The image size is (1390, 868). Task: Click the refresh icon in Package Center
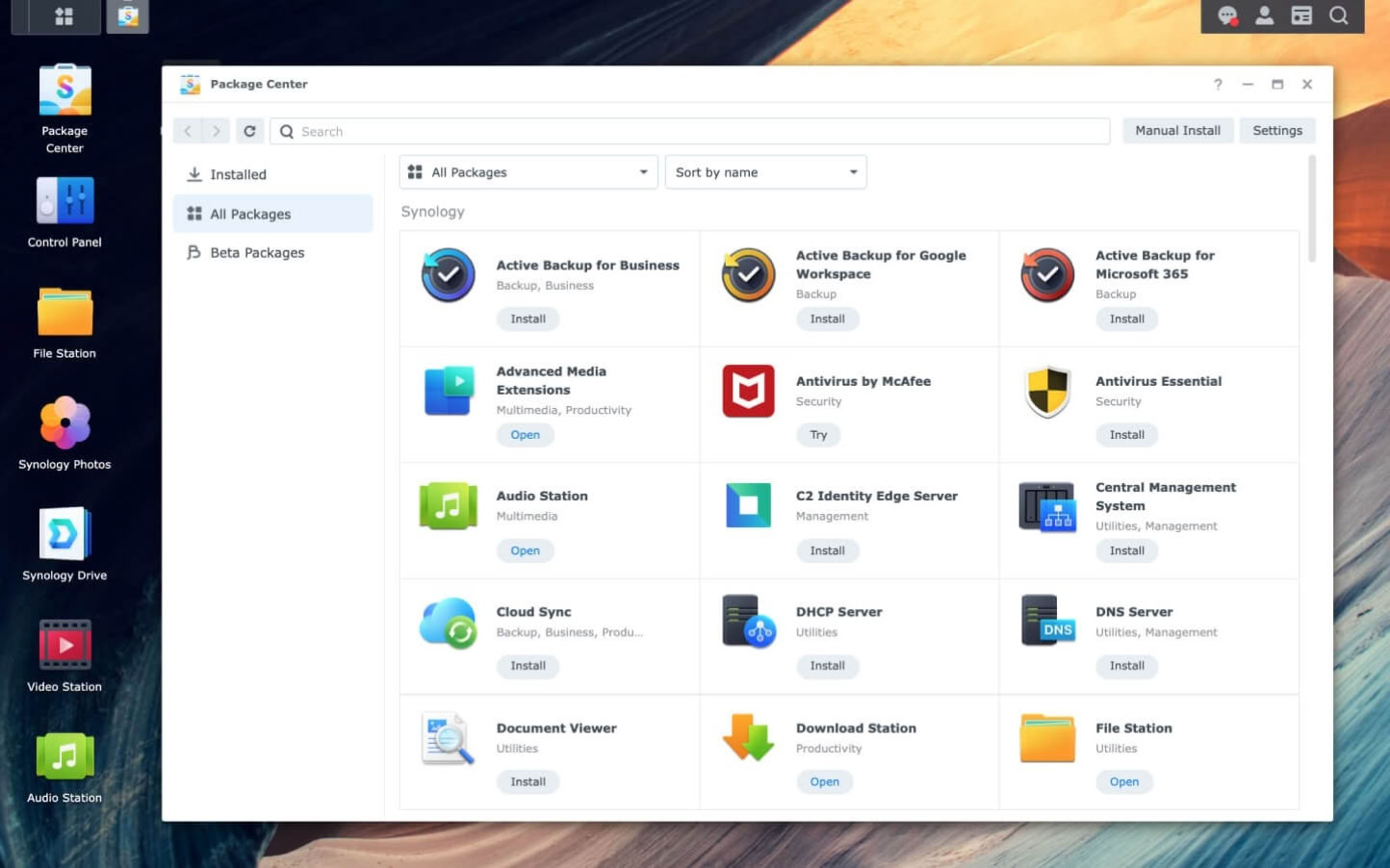click(249, 131)
